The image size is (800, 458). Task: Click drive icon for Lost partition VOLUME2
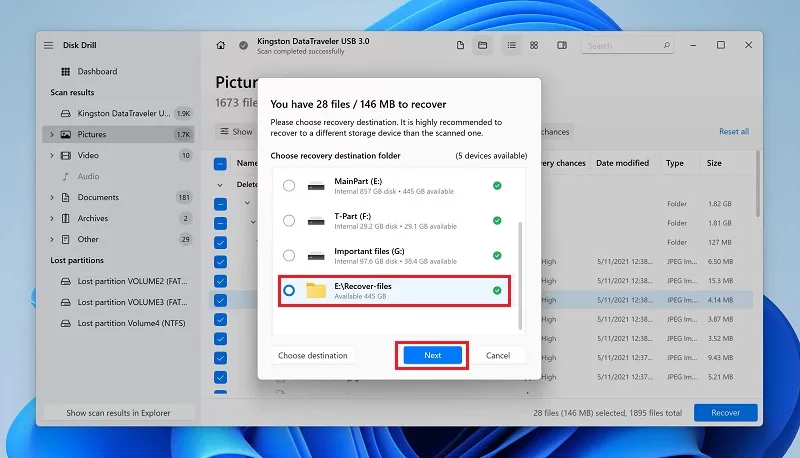point(65,281)
